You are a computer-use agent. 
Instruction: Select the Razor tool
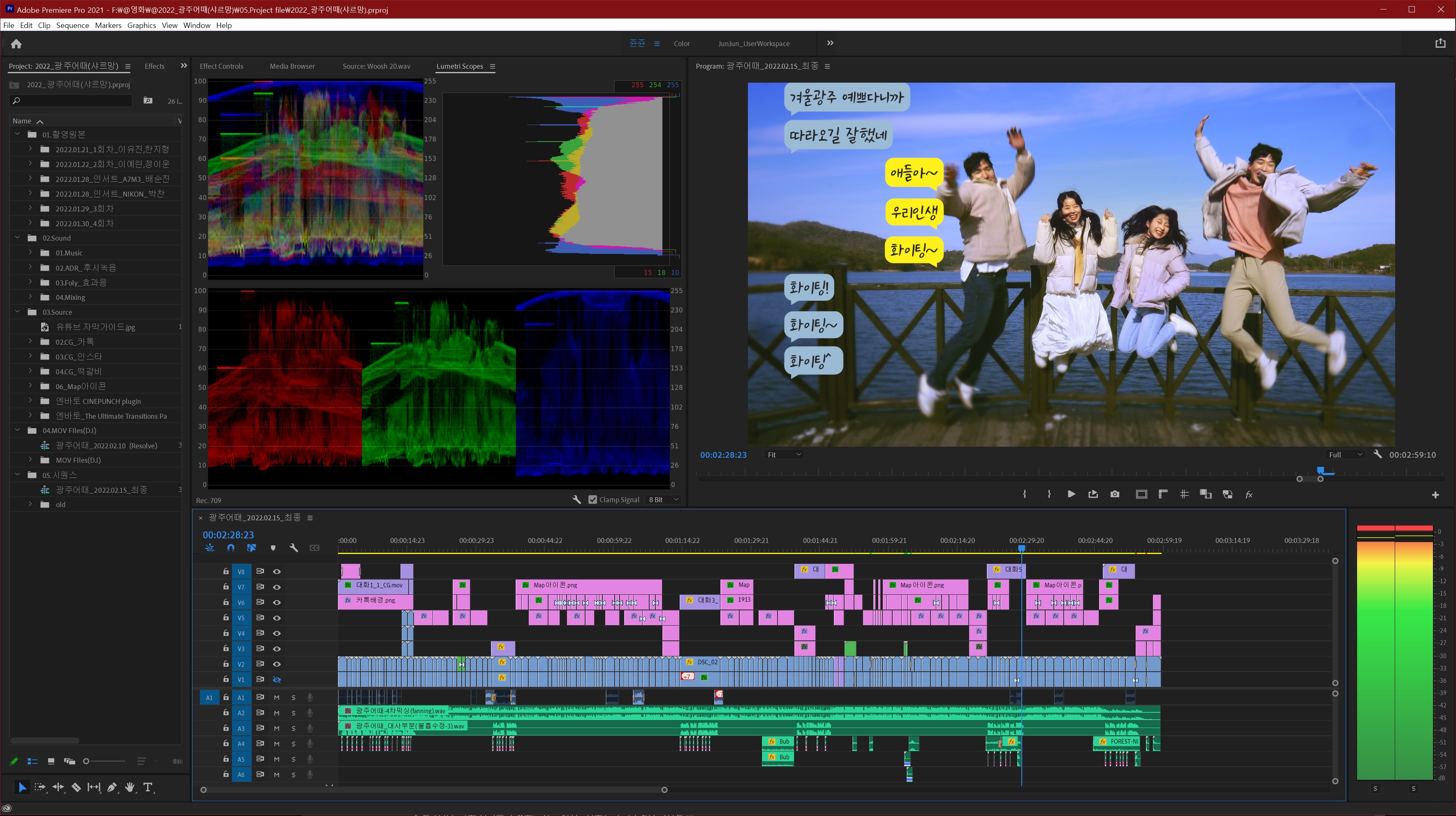point(76,787)
